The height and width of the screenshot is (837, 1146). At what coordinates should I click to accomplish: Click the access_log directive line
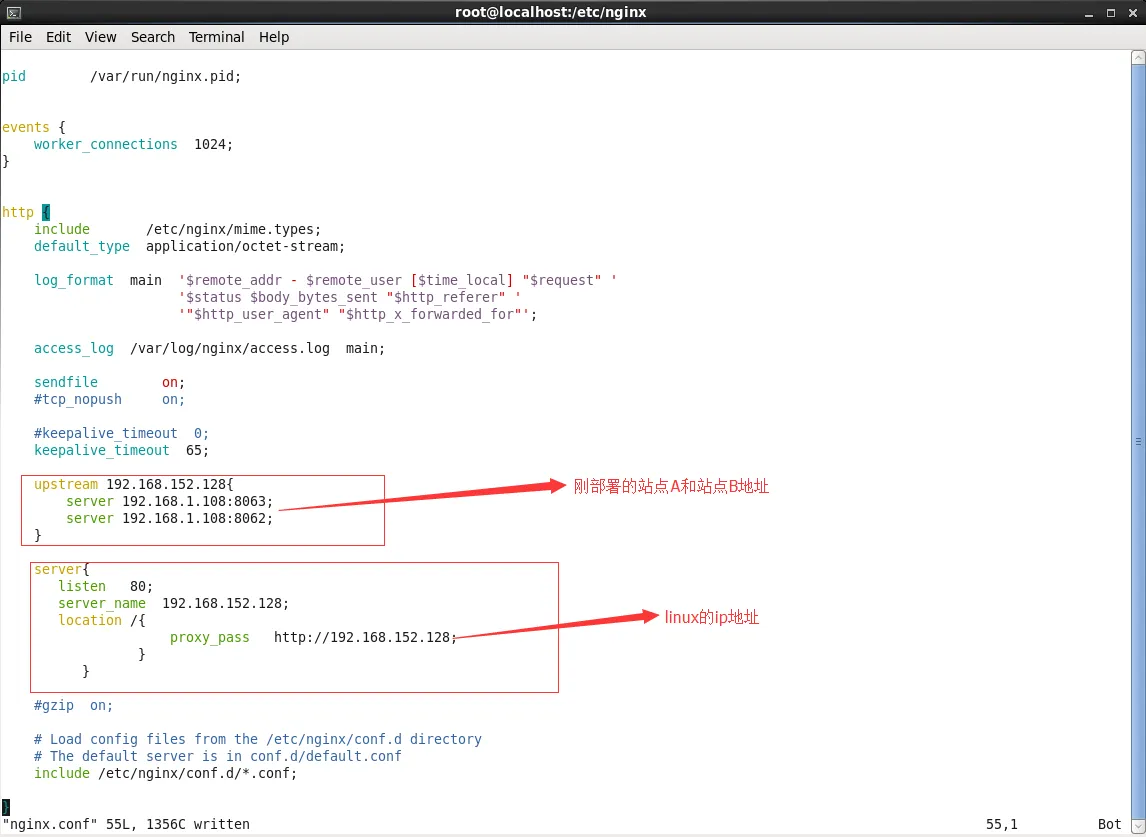coord(74,348)
